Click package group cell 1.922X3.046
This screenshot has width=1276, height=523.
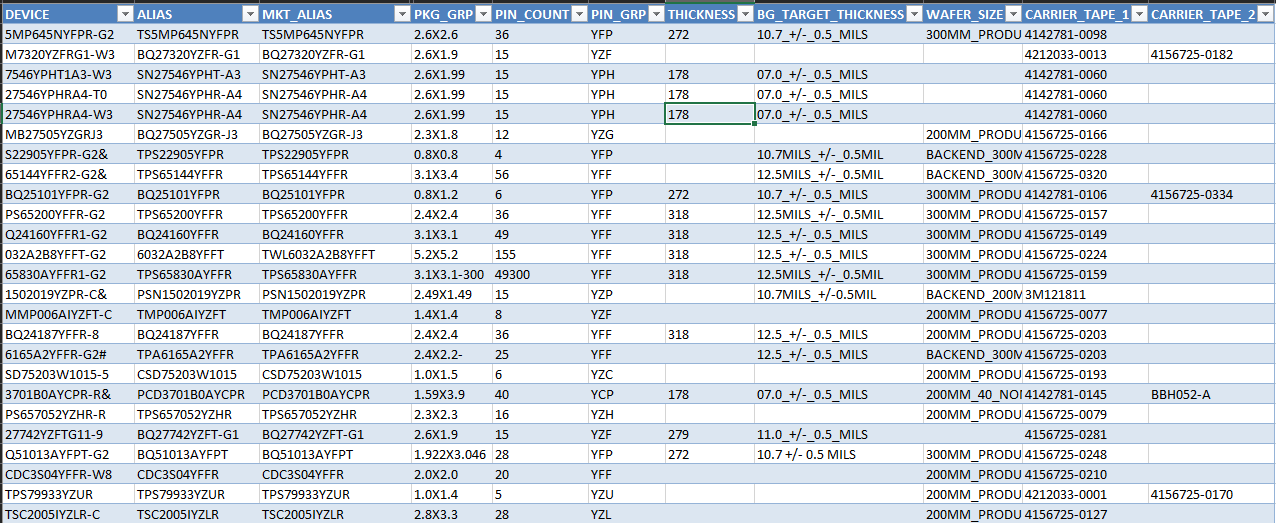(x=450, y=454)
